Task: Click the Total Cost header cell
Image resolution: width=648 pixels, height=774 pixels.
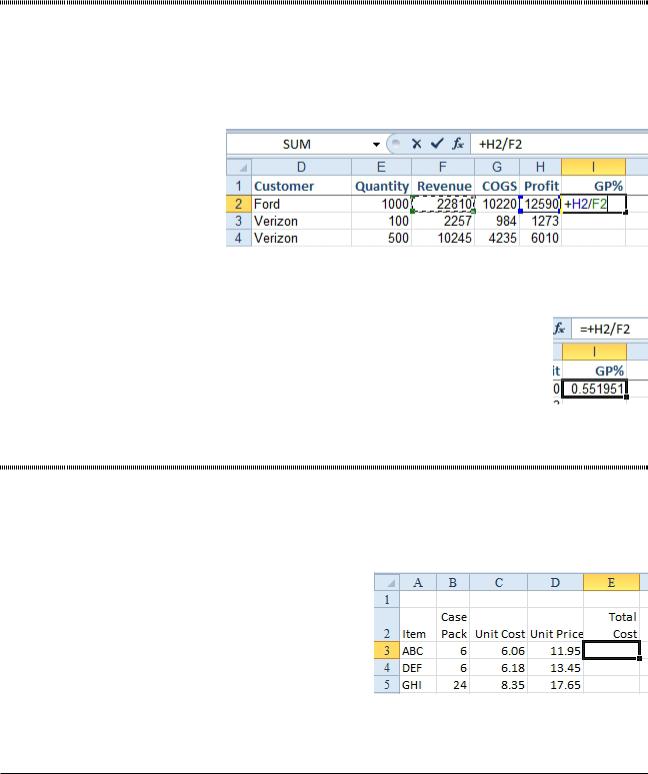Action: (x=611, y=625)
